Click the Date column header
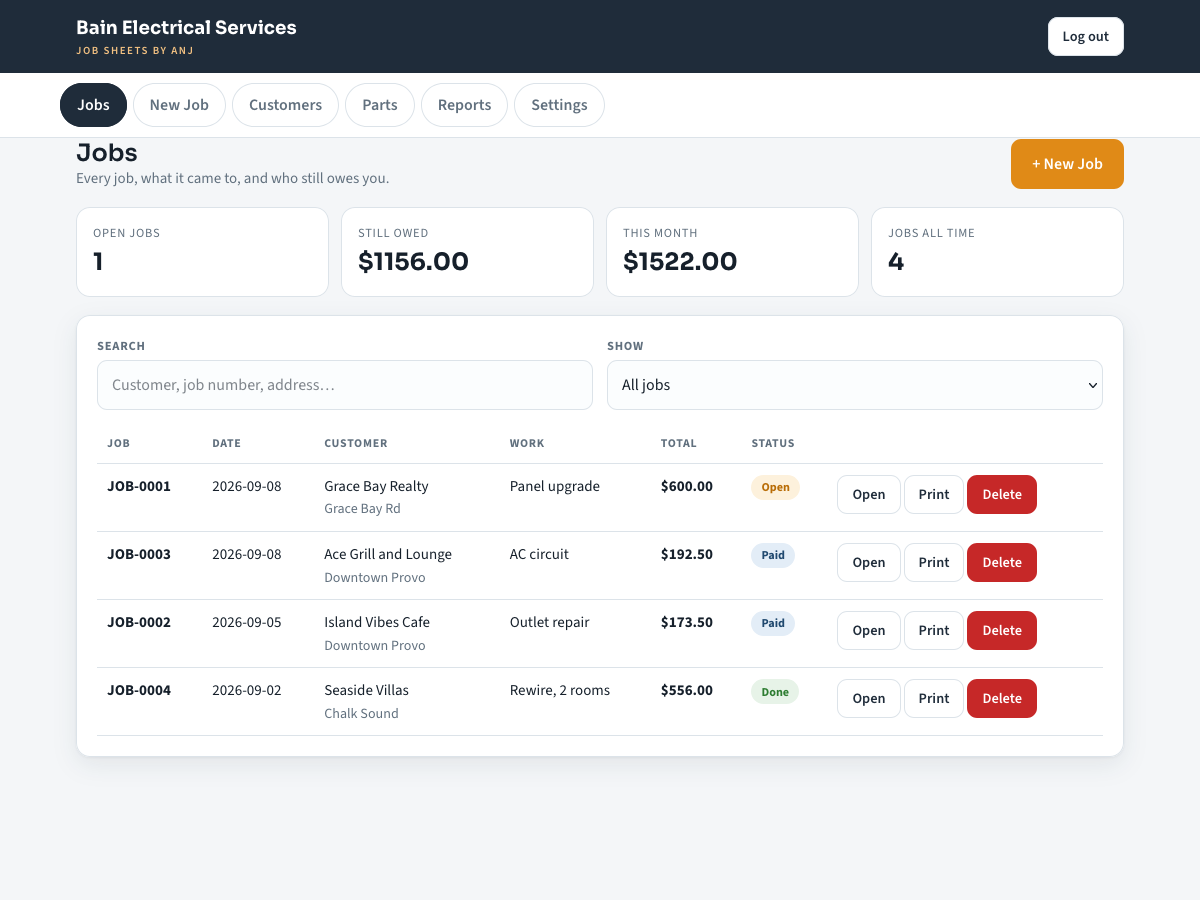 (x=226, y=443)
